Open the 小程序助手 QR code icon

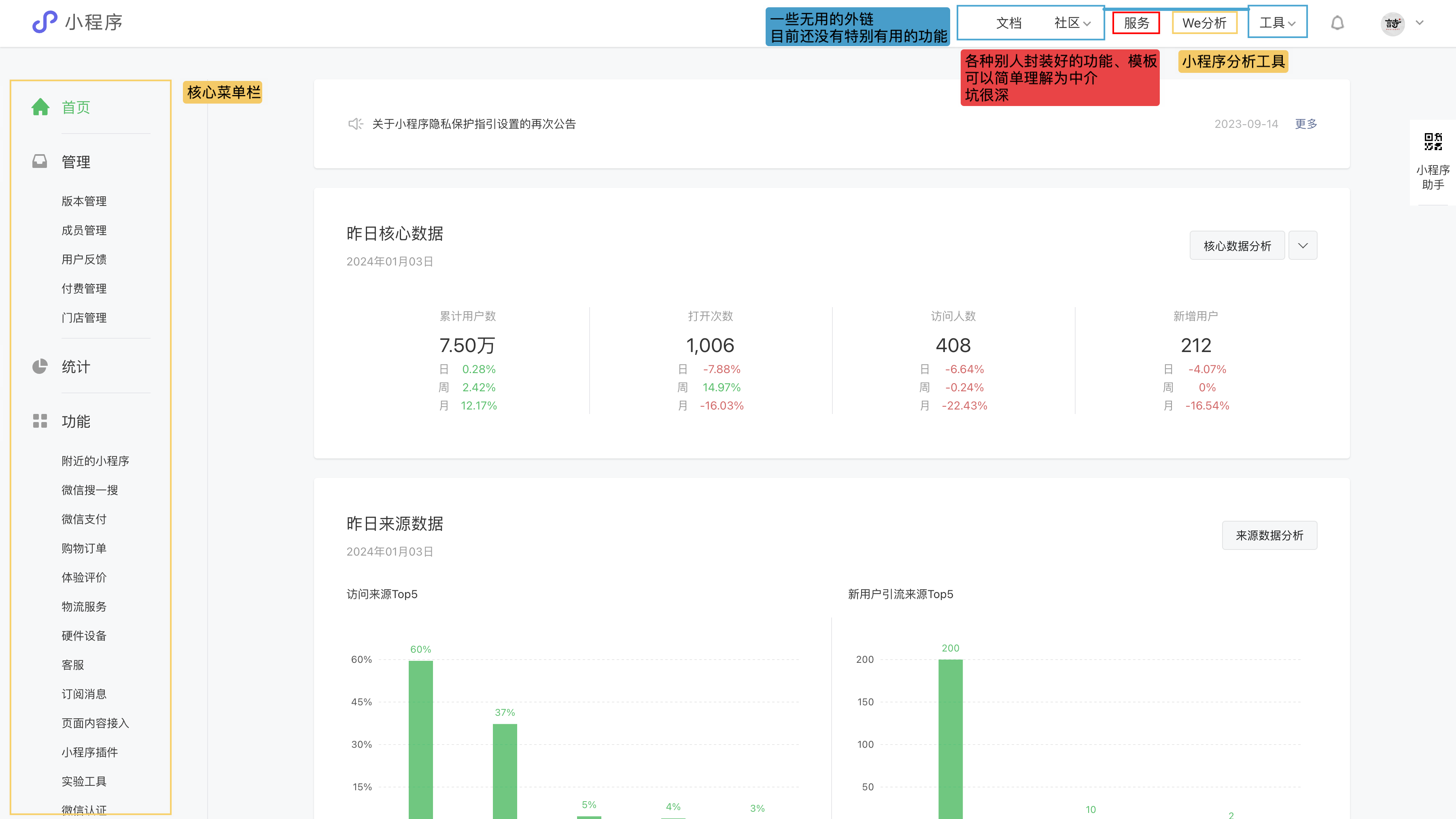(x=1433, y=142)
